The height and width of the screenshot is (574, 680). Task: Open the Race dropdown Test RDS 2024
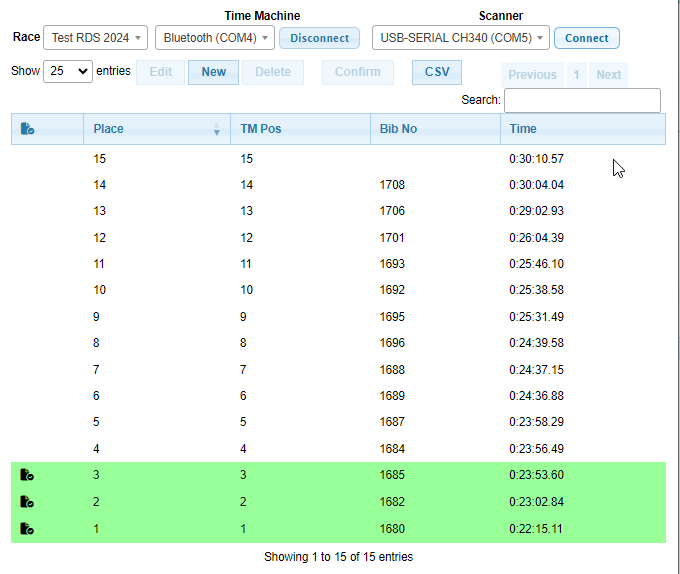[x=96, y=38]
